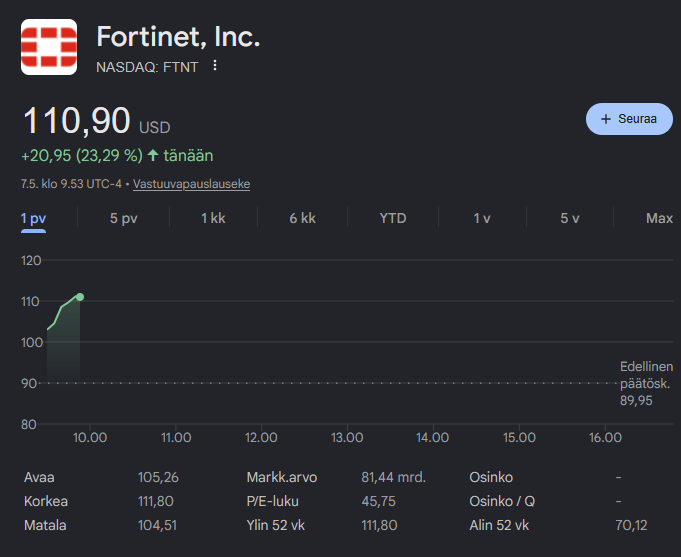Switch to the 5 pv chart range
This screenshot has height=557, width=681.
[x=124, y=218]
